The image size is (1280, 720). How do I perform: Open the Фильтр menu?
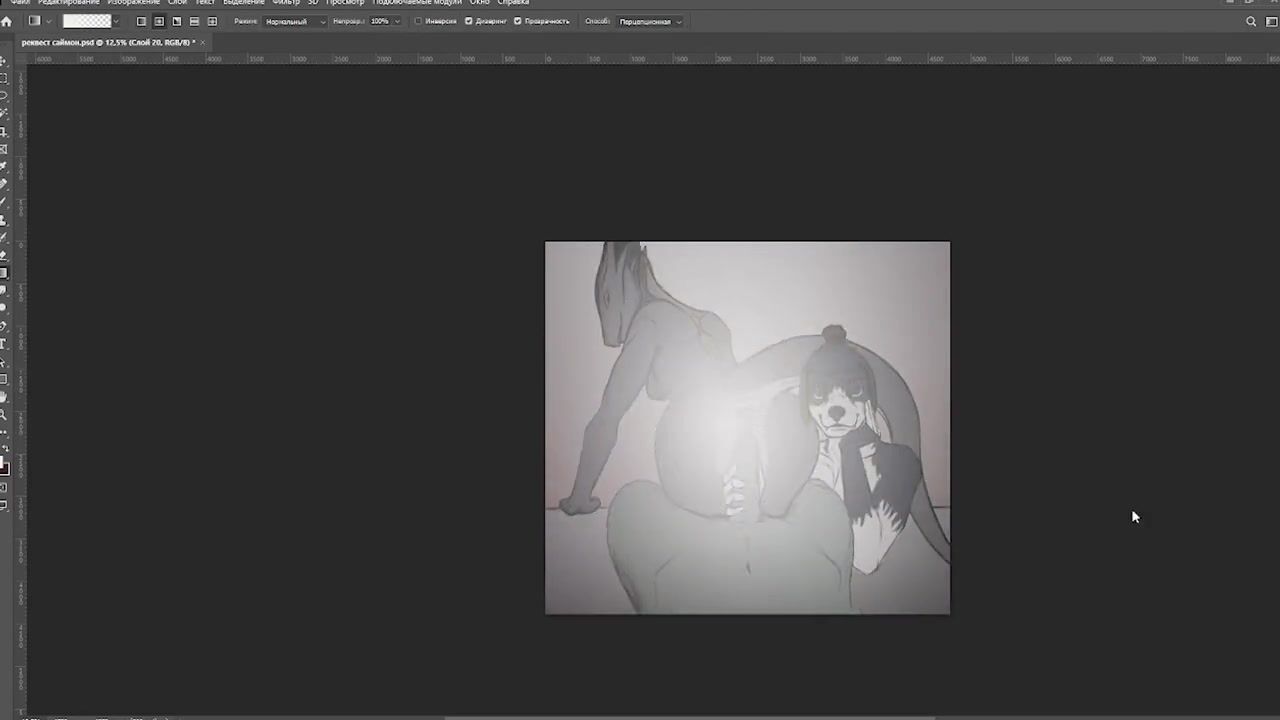[x=286, y=3]
